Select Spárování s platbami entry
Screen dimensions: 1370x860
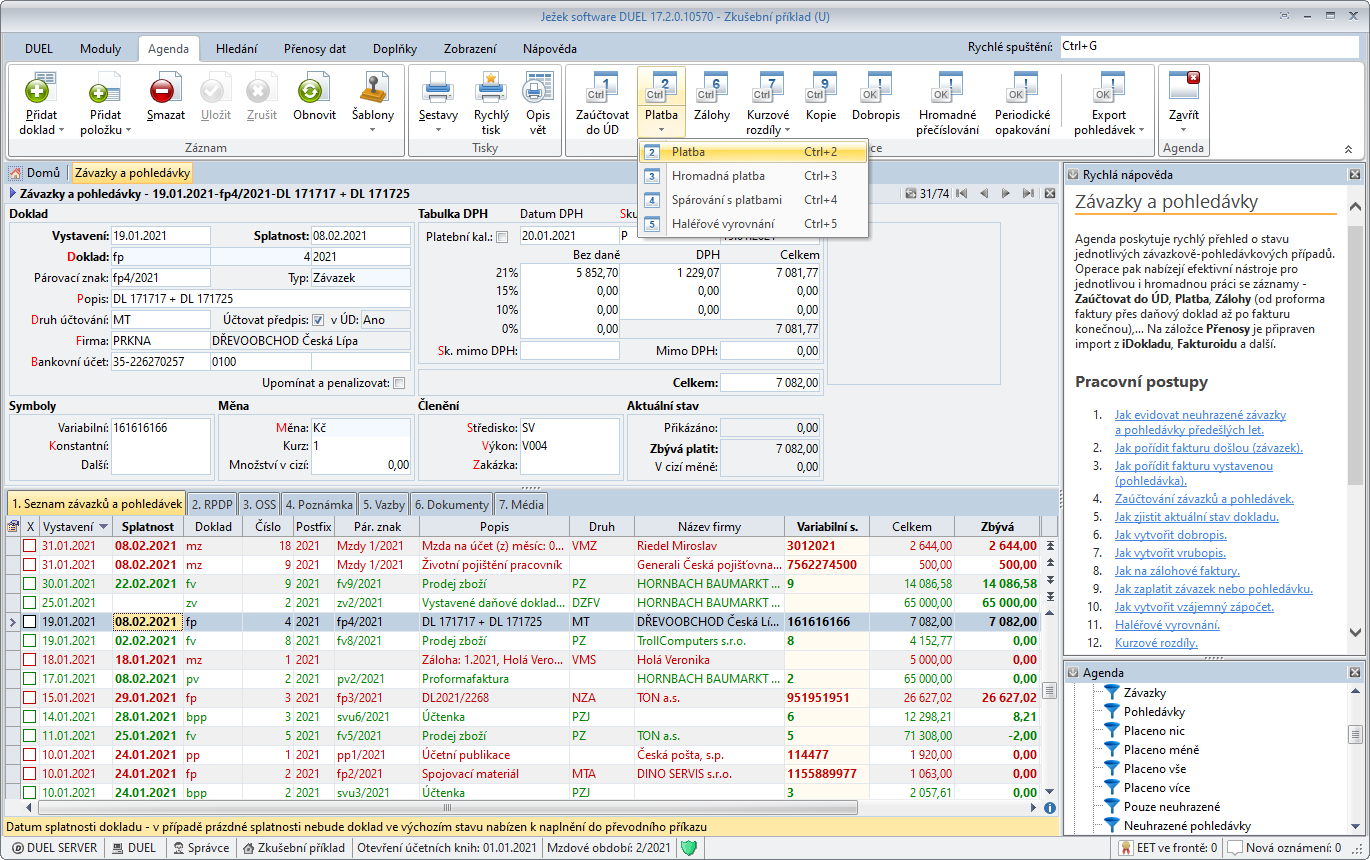[754, 200]
